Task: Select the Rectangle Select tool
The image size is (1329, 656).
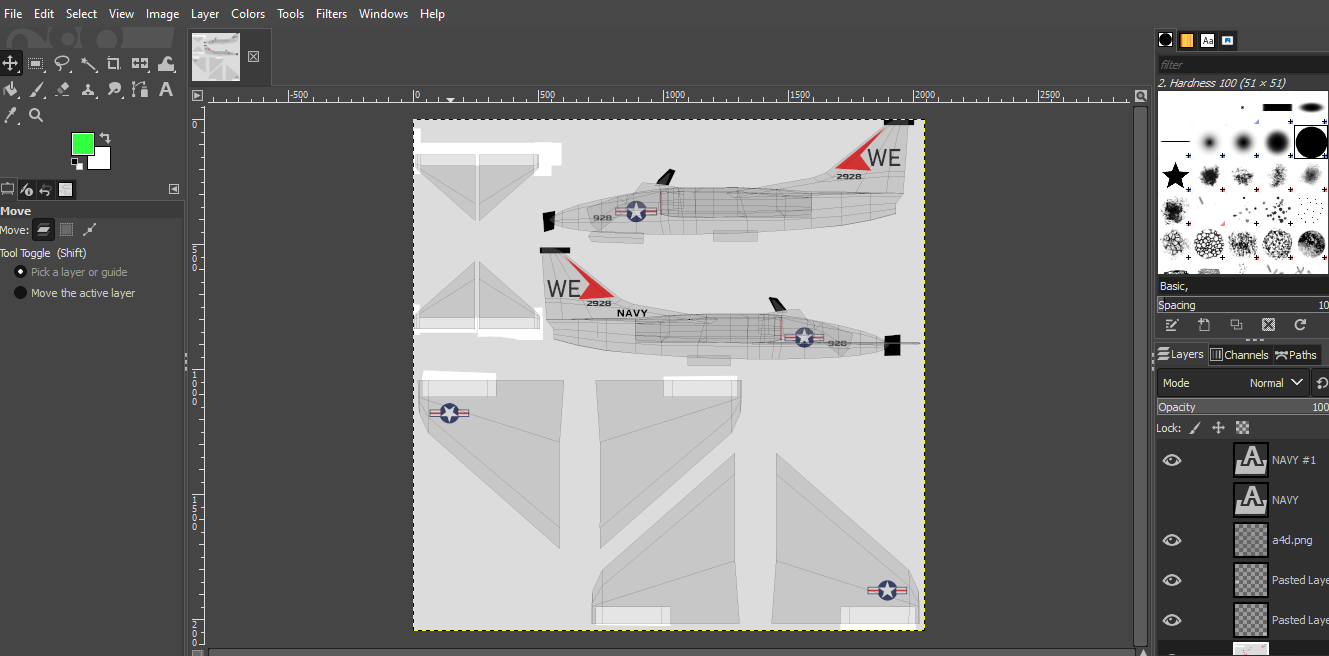Action: click(36, 63)
